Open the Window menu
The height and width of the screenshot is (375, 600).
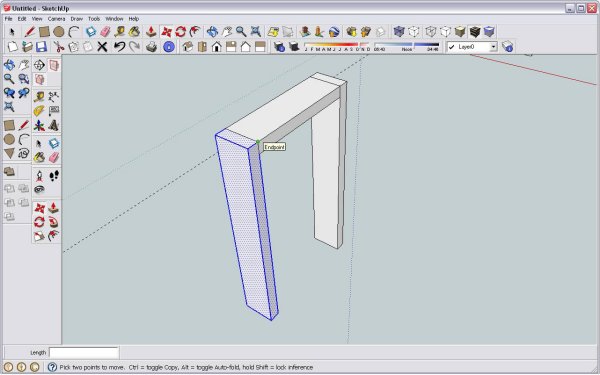pos(114,19)
